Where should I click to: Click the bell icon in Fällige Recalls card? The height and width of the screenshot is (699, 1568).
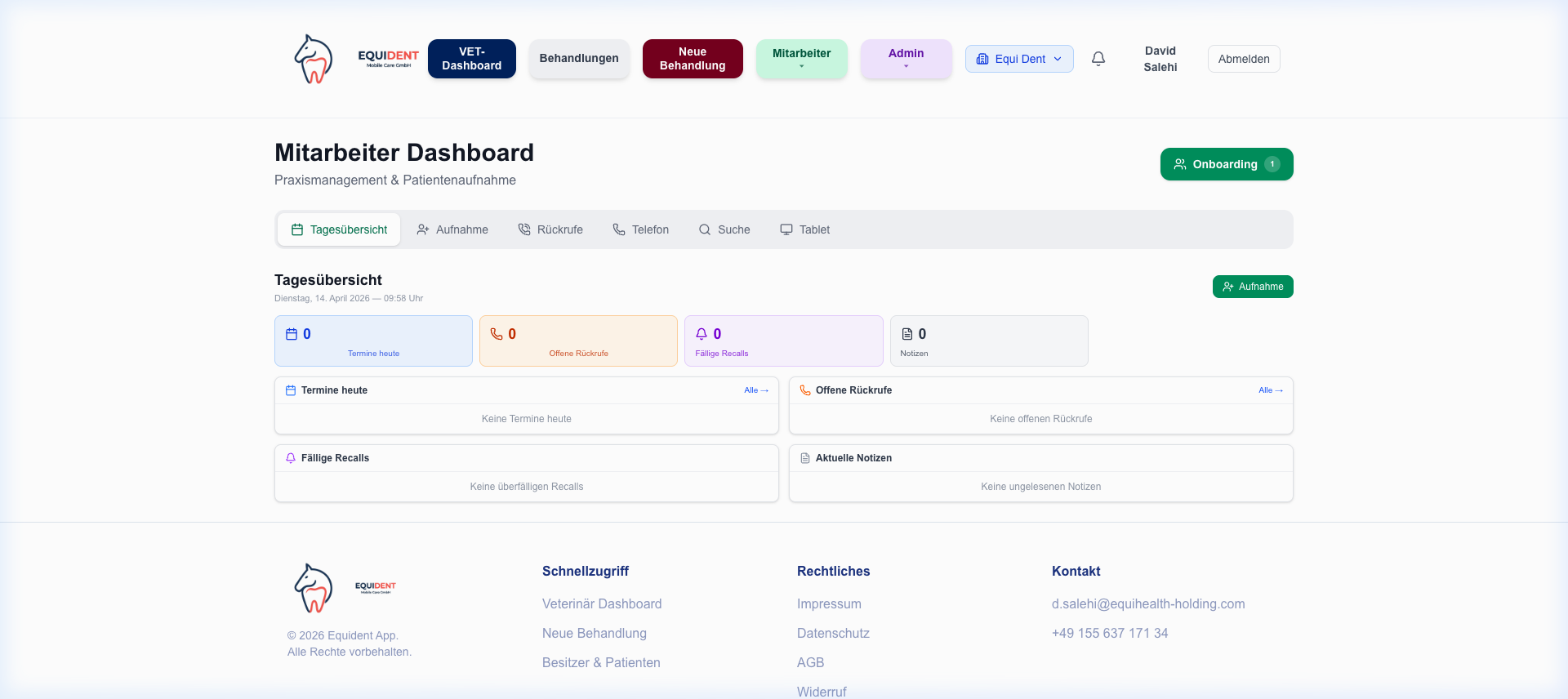click(x=702, y=334)
